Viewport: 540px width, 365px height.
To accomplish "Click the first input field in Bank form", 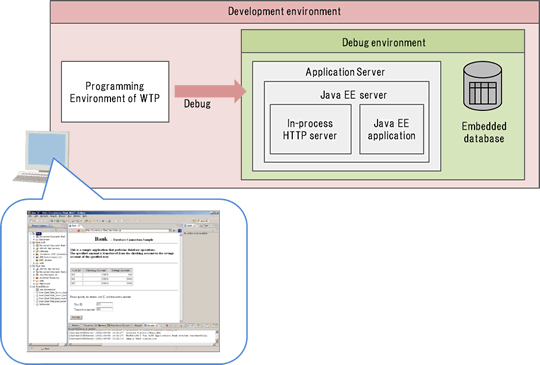I will [x=105, y=304].
